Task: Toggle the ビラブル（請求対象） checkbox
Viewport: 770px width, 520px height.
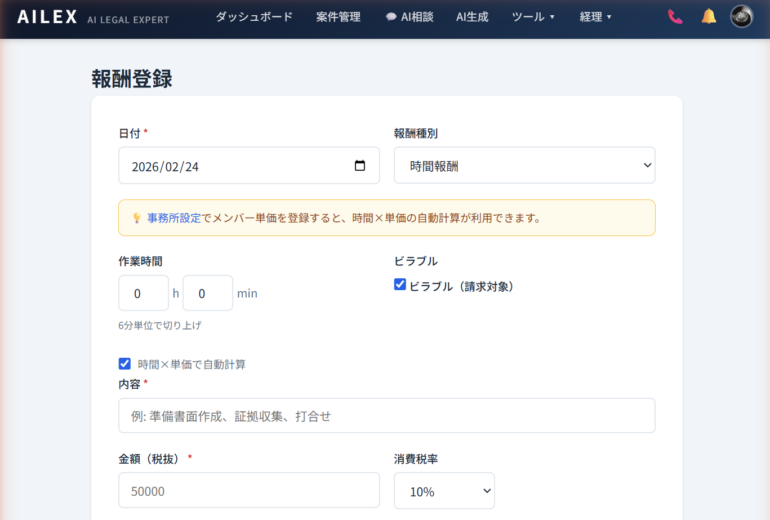Action: [400, 285]
